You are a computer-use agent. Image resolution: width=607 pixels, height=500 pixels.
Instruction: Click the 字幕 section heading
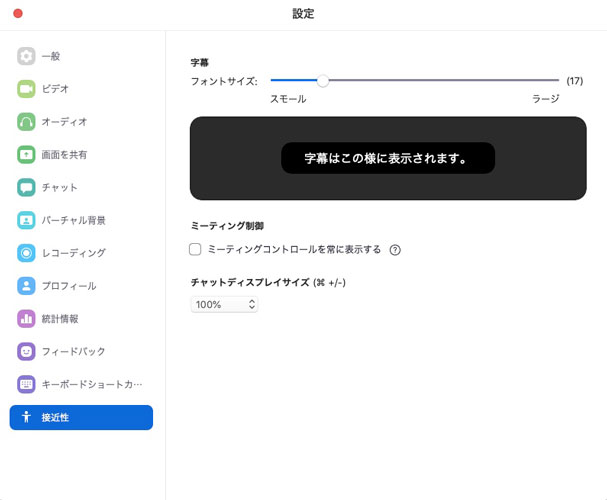pos(200,62)
